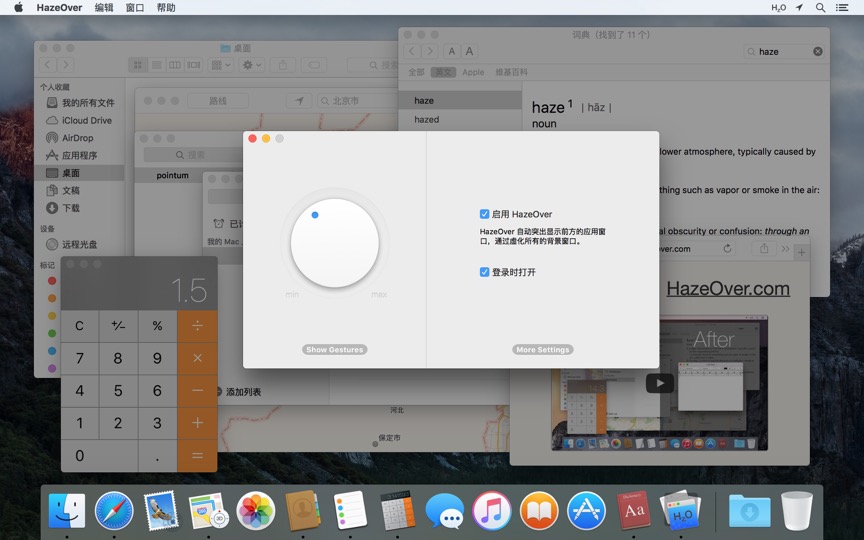Launch Safari from the Dock
Image resolution: width=864 pixels, height=540 pixels.
(114, 510)
